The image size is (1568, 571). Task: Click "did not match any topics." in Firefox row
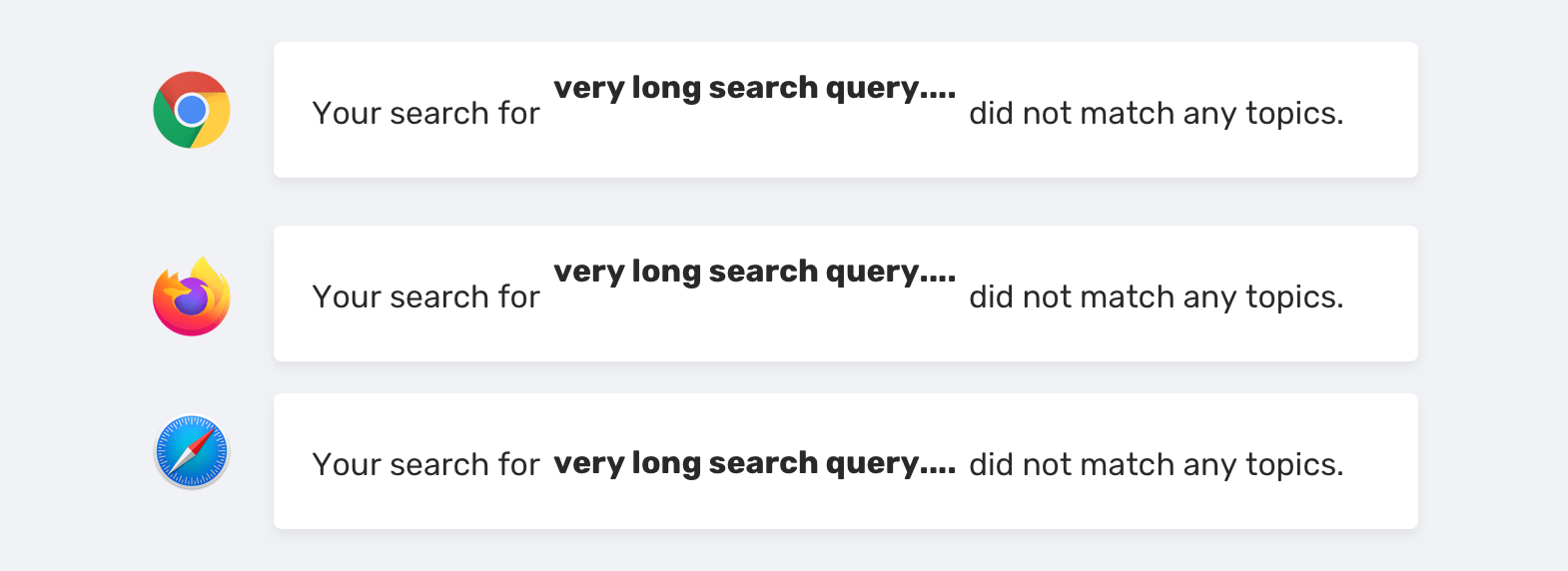(x=1156, y=297)
